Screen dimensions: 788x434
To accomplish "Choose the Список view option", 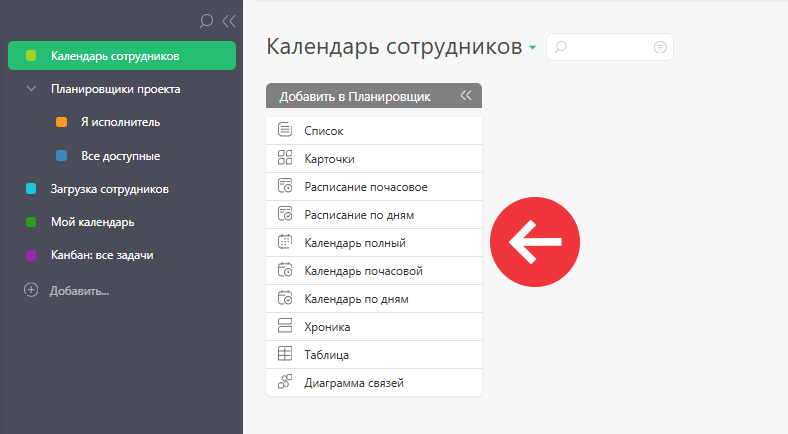I will 374,131.
